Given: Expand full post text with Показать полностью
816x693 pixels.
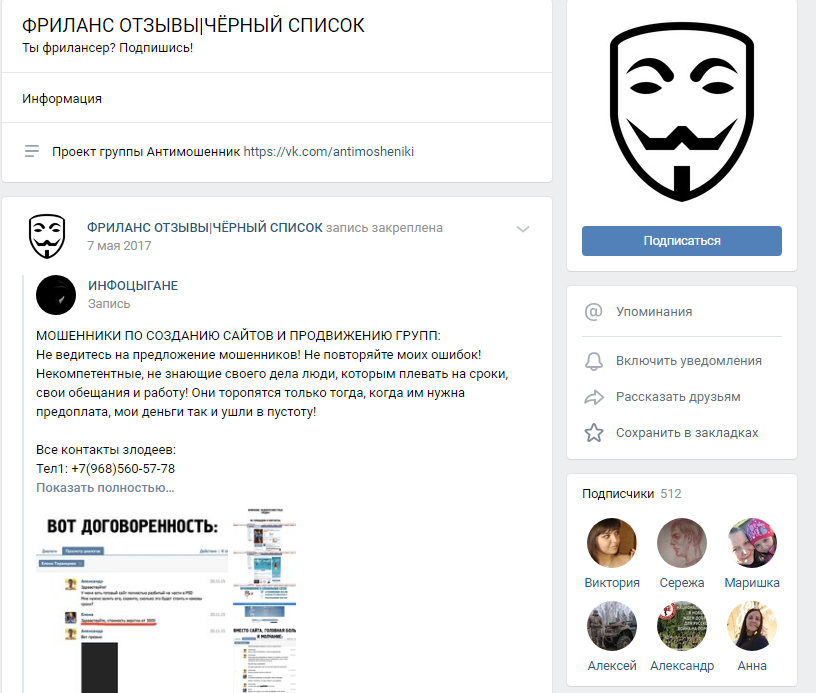Looking at the screenshot, I should (105, 488).
